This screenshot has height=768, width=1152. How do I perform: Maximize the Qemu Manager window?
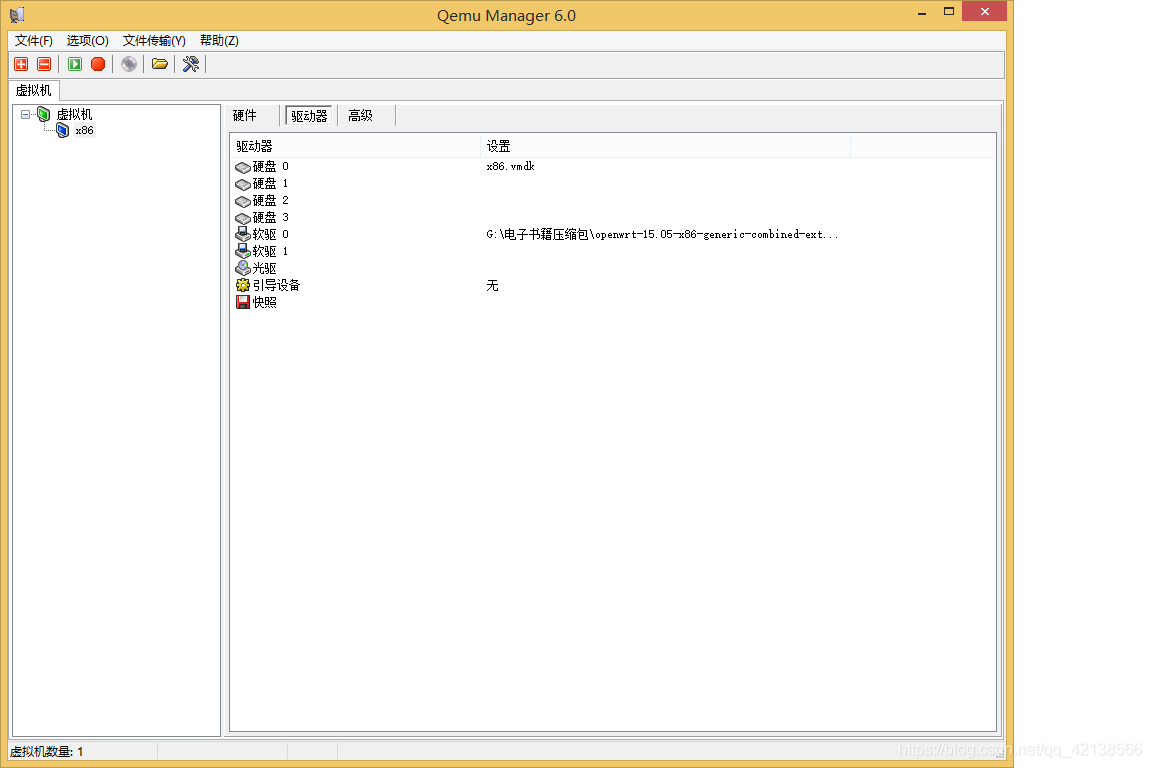[948, 12]
